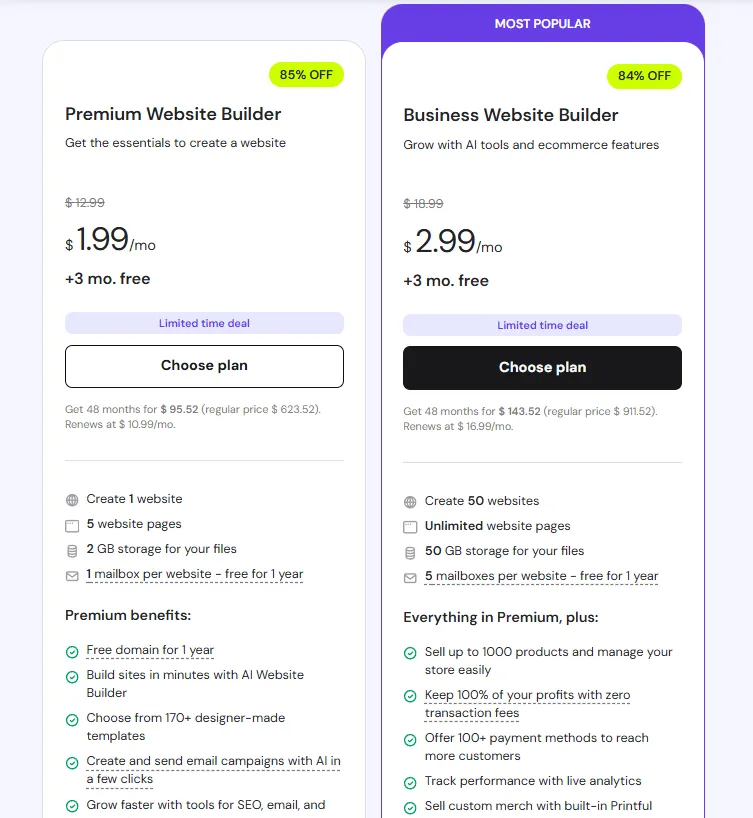753x818 pixels.
Task: Click the 85% OFF badge on Premium plan
Action: tap(306, 74)
